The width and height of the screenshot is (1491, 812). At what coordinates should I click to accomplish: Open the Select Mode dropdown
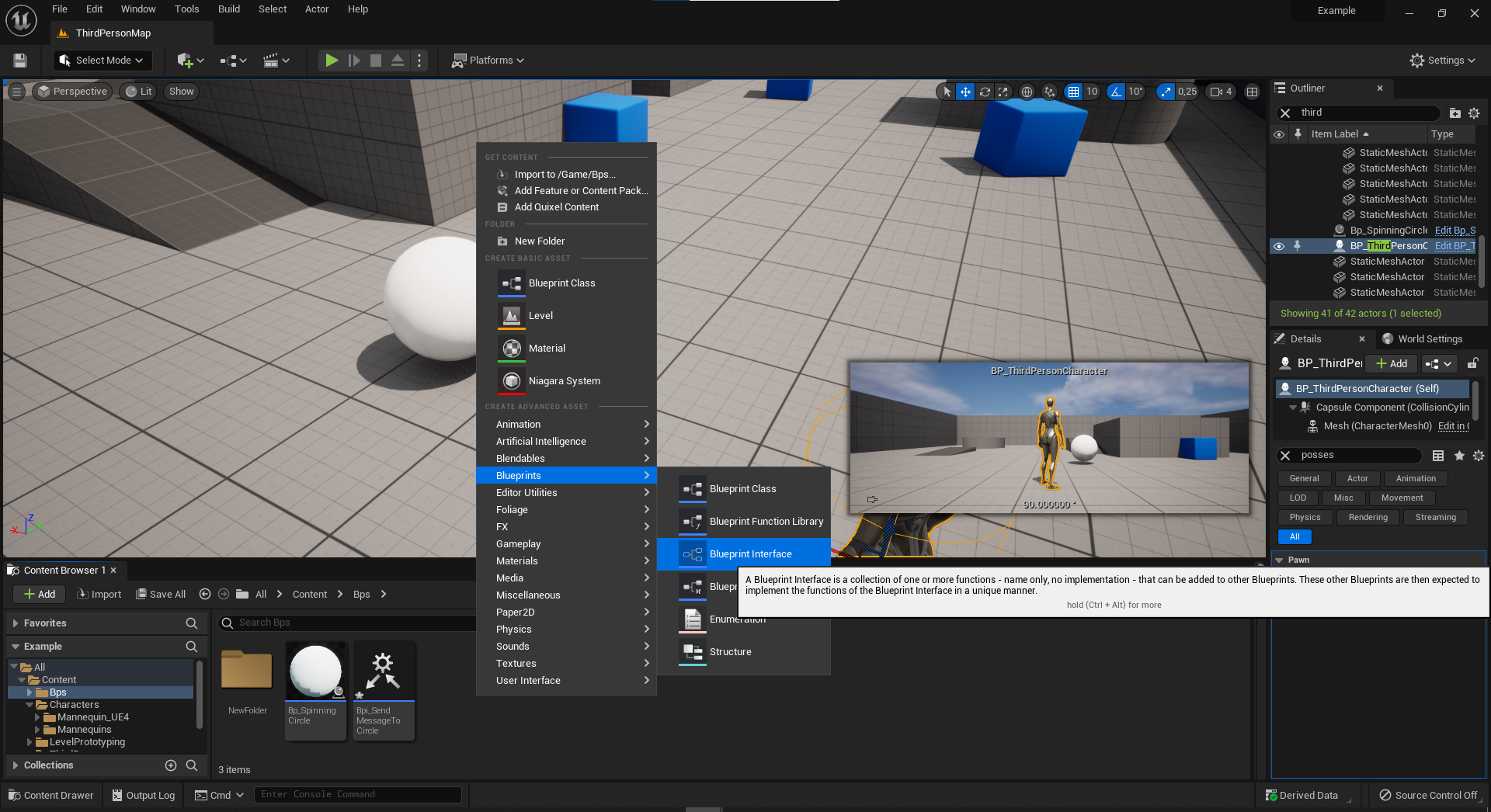click(103, 61)
